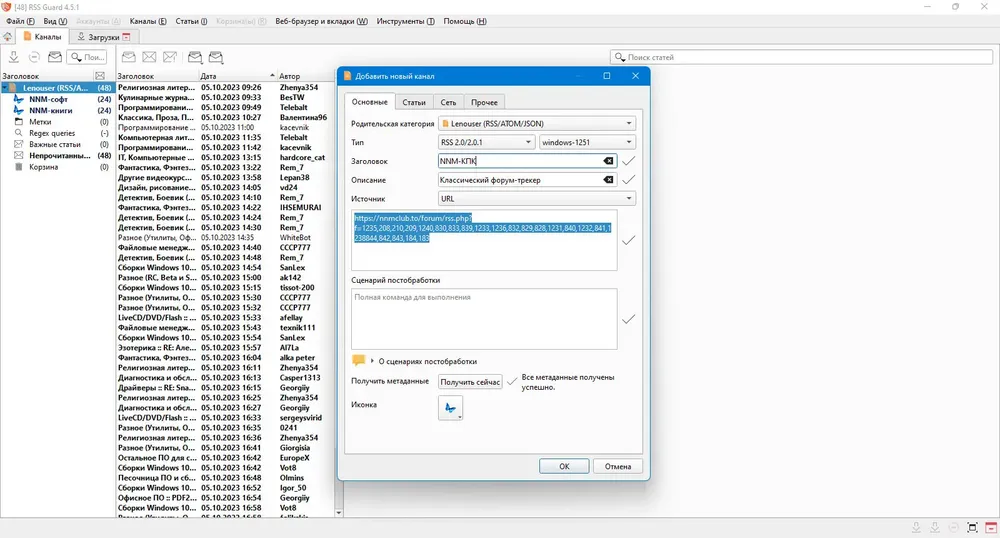Open the RSS 2.0/2.0.1 type dropdown
This screenshot has width=1000, height=538.
487,142
